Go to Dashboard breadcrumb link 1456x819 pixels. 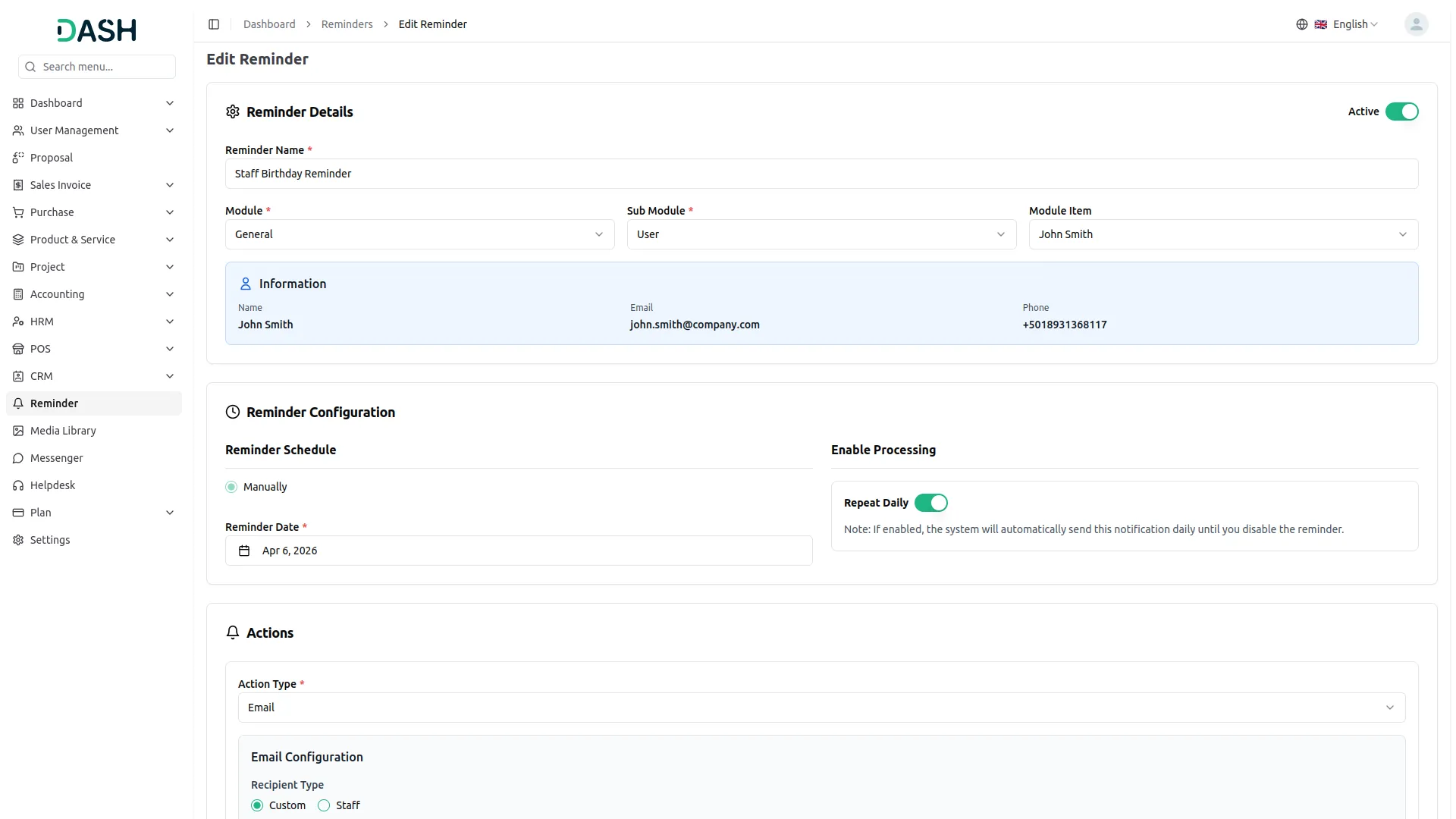click(269, 24)
